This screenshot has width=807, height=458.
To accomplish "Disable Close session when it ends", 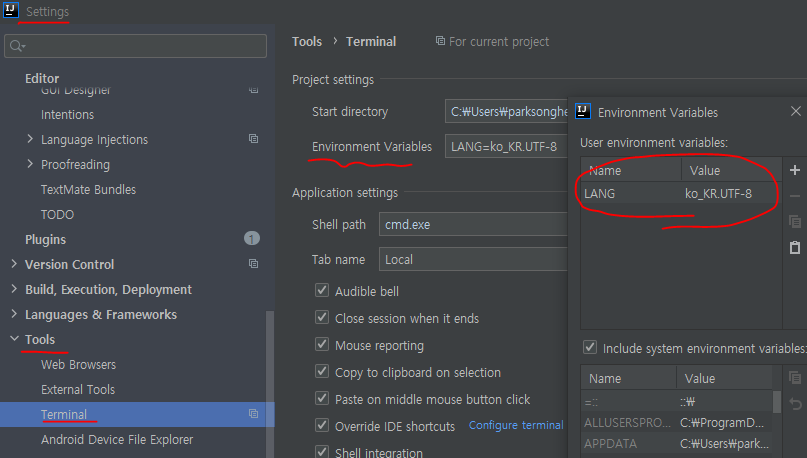I will tap(322, 317).
